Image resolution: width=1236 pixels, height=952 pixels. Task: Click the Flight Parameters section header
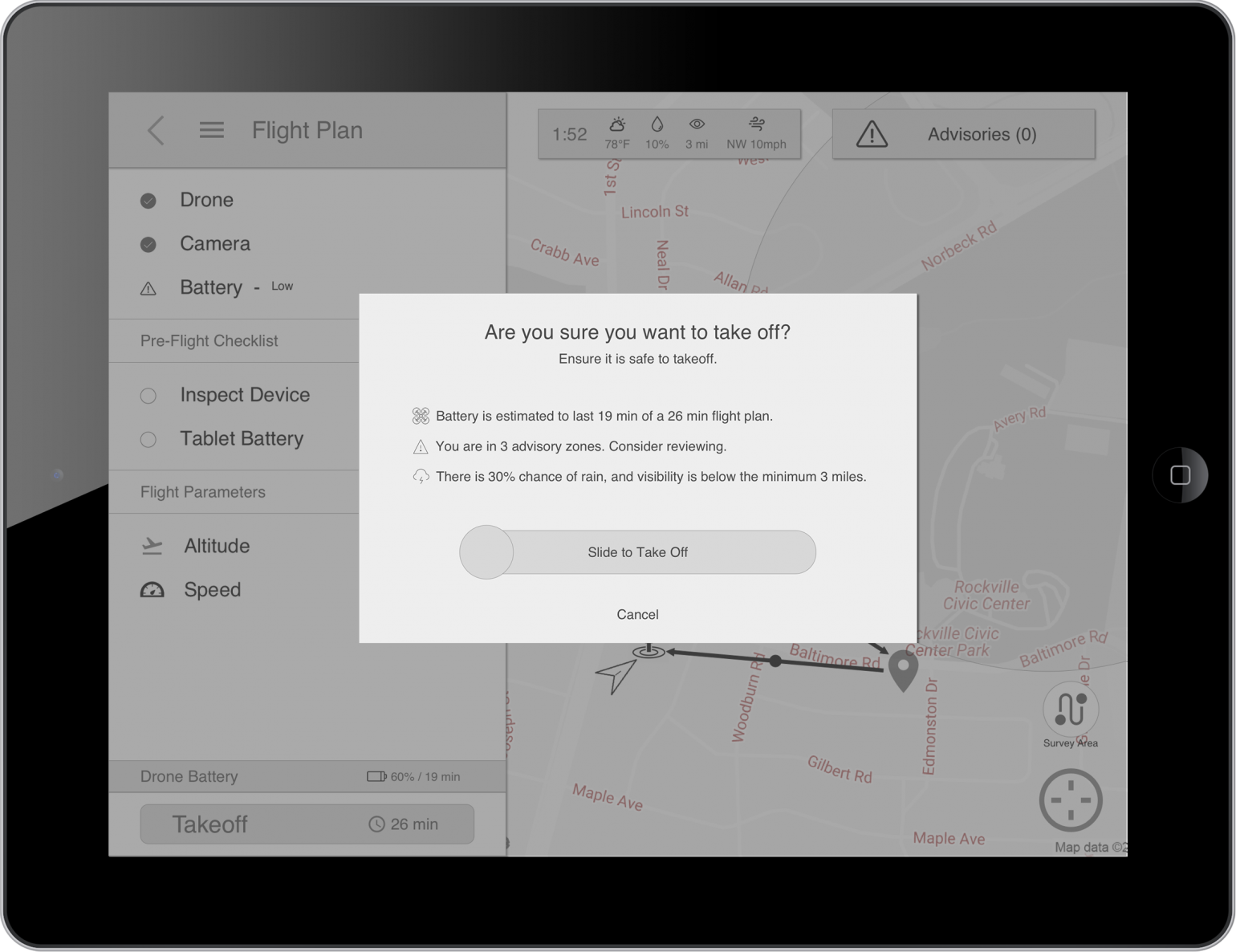point(203,492)
